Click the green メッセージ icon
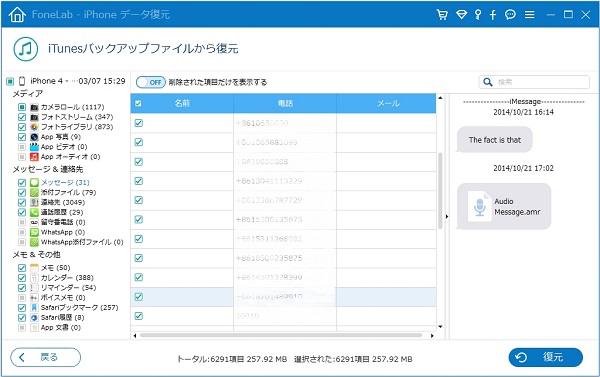The image size is (600, 377). coord(34,182)
